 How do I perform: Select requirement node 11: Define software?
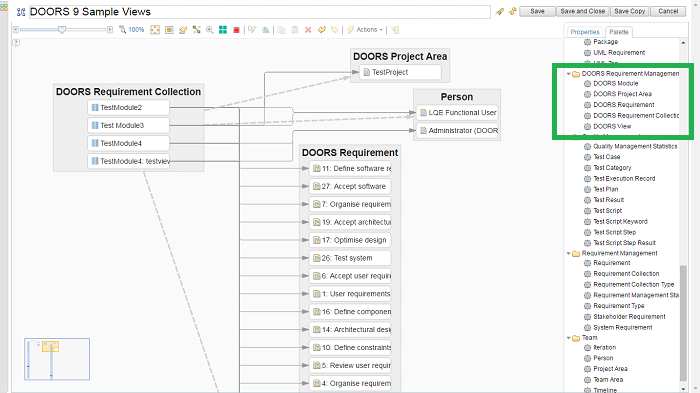(x=350, y=169)
